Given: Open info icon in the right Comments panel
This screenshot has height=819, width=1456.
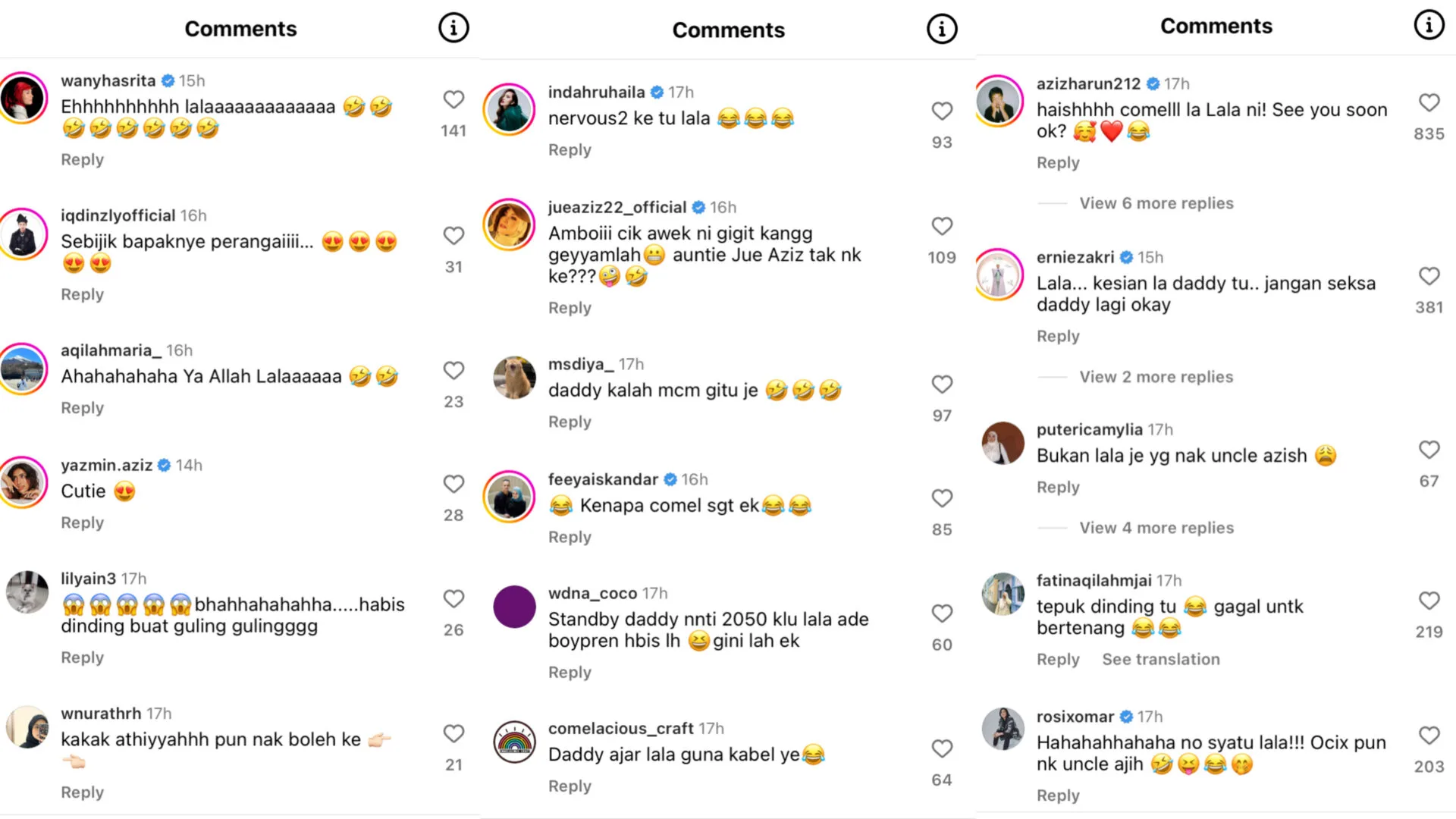Looking at the screenshot, I should (1429, 25).
